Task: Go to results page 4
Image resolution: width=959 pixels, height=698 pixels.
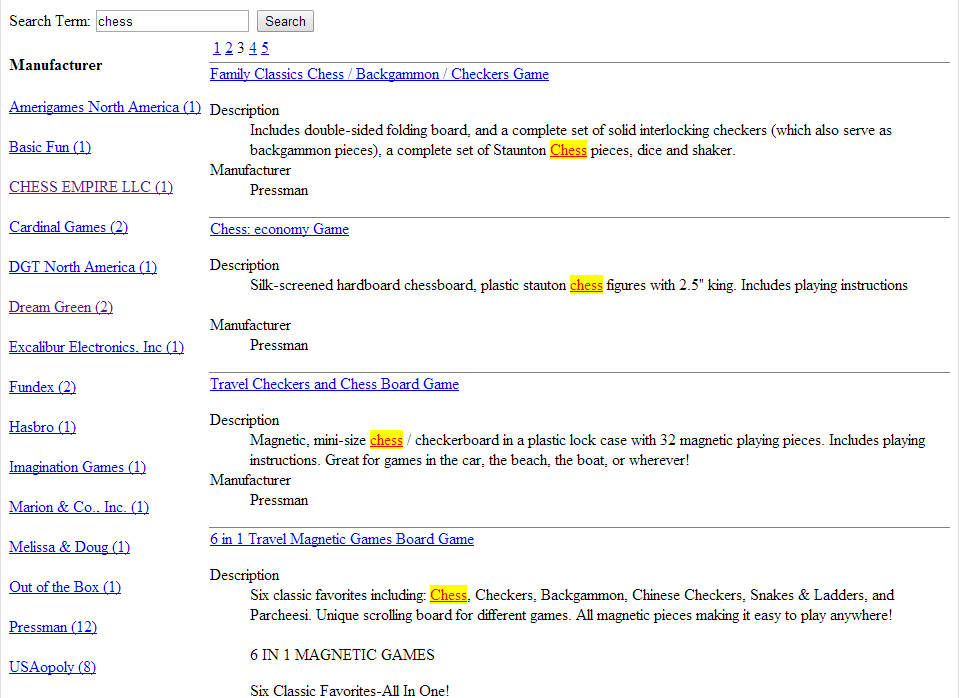Action: (253, 48)
